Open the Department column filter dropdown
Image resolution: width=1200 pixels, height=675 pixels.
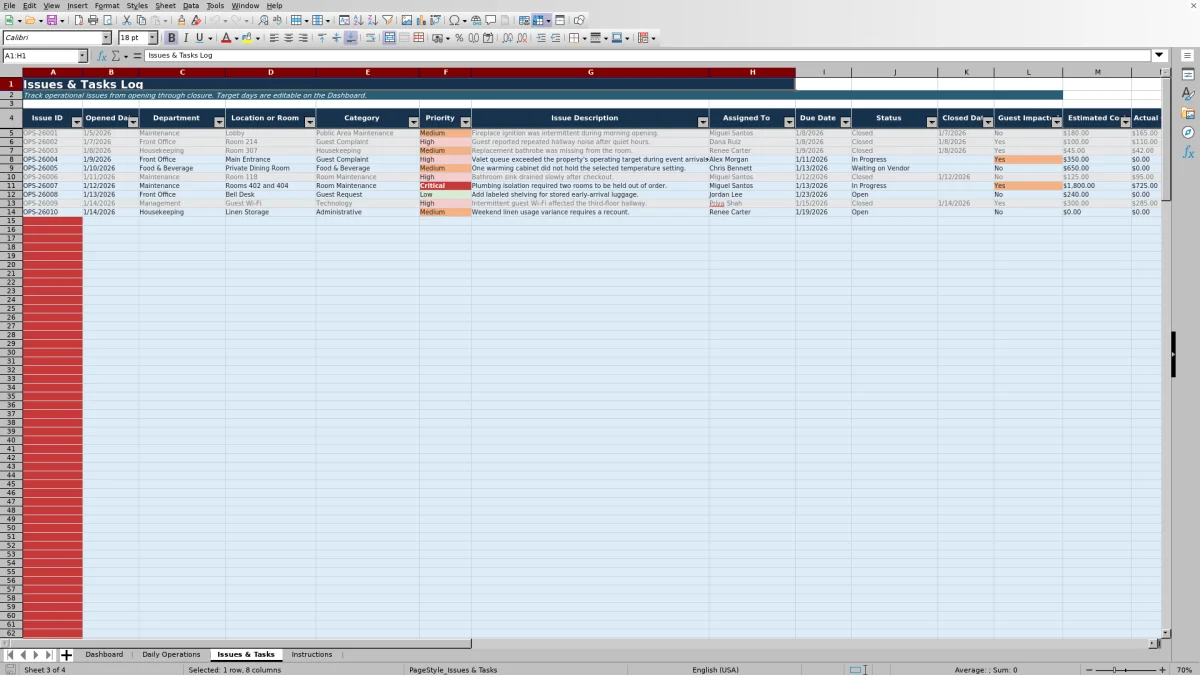coord(219,122)
